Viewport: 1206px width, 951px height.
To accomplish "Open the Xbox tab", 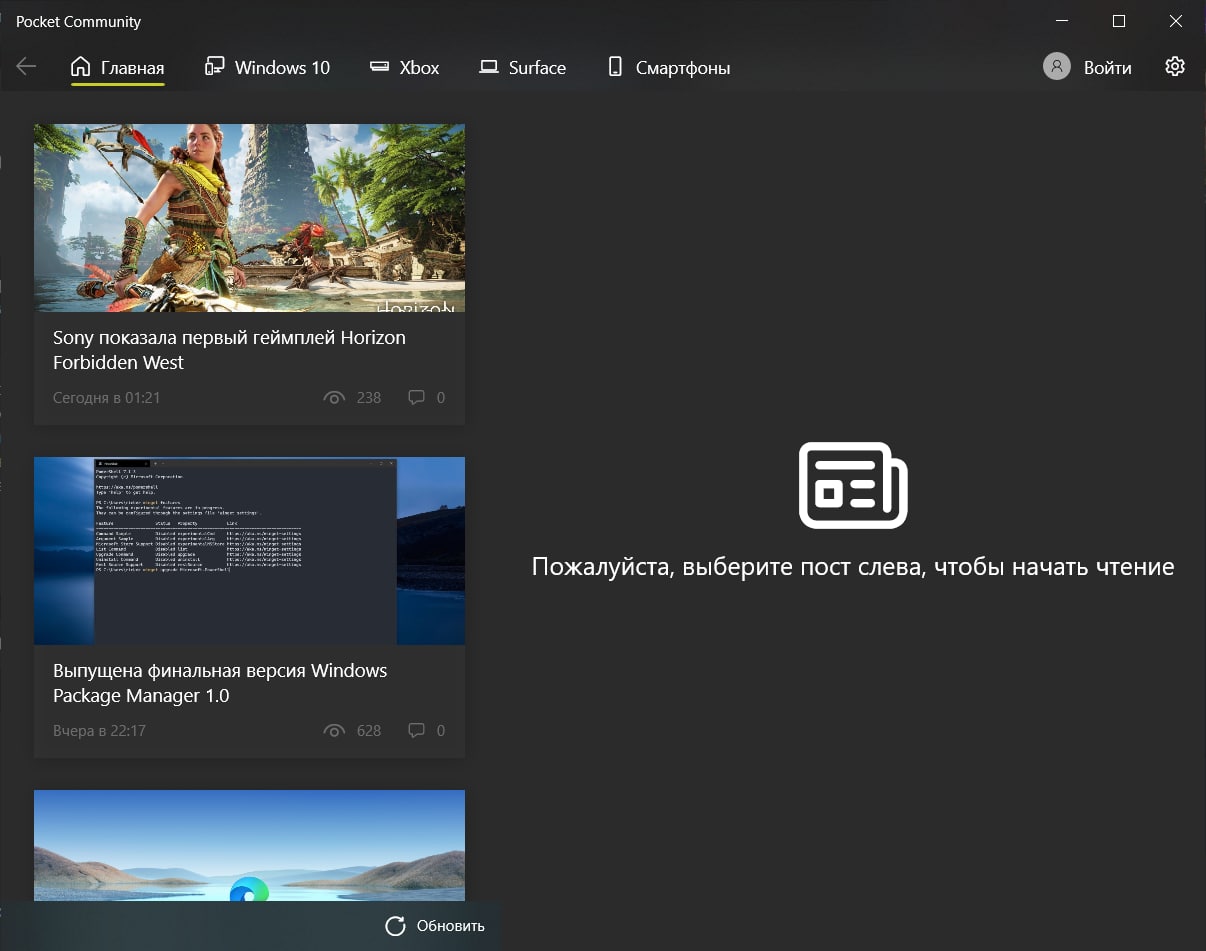I will point(404,68).
